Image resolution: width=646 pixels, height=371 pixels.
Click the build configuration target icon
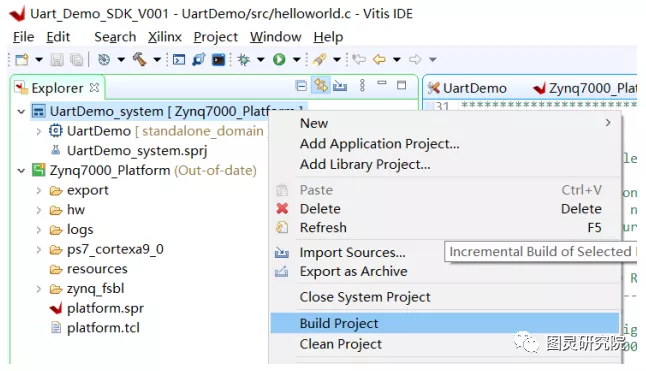click(x=104, y=60)
